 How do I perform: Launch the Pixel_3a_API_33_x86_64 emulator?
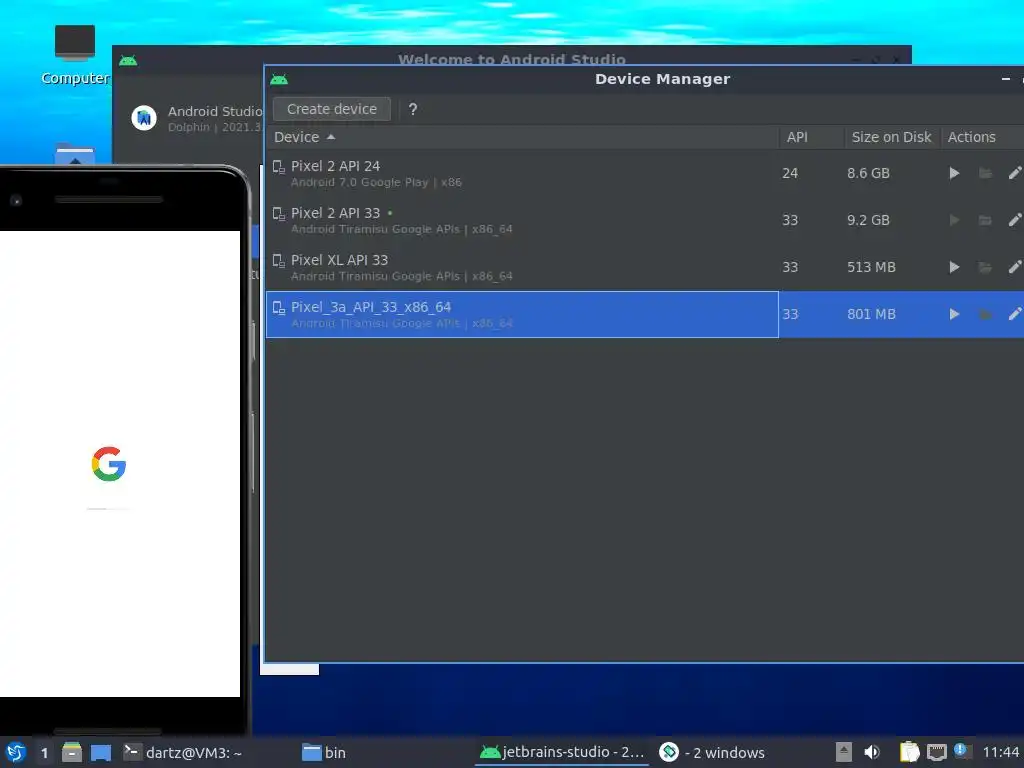[954, 314]
